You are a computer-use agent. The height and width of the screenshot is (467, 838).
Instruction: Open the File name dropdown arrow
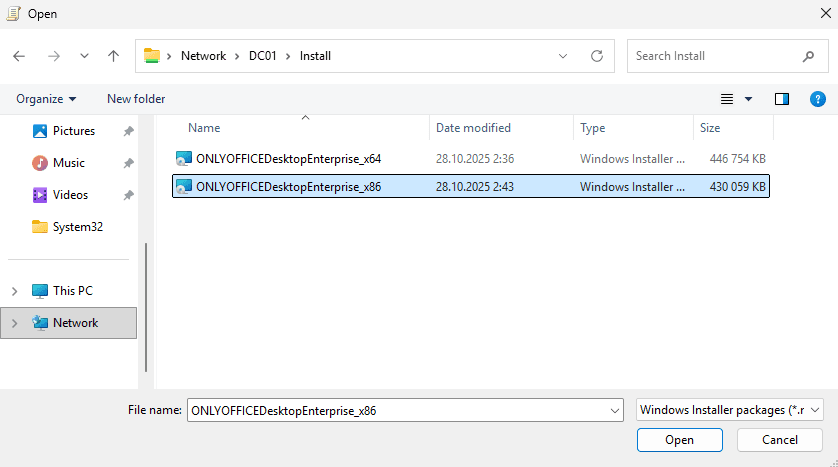pyautogui.click(x=615, y=410)
